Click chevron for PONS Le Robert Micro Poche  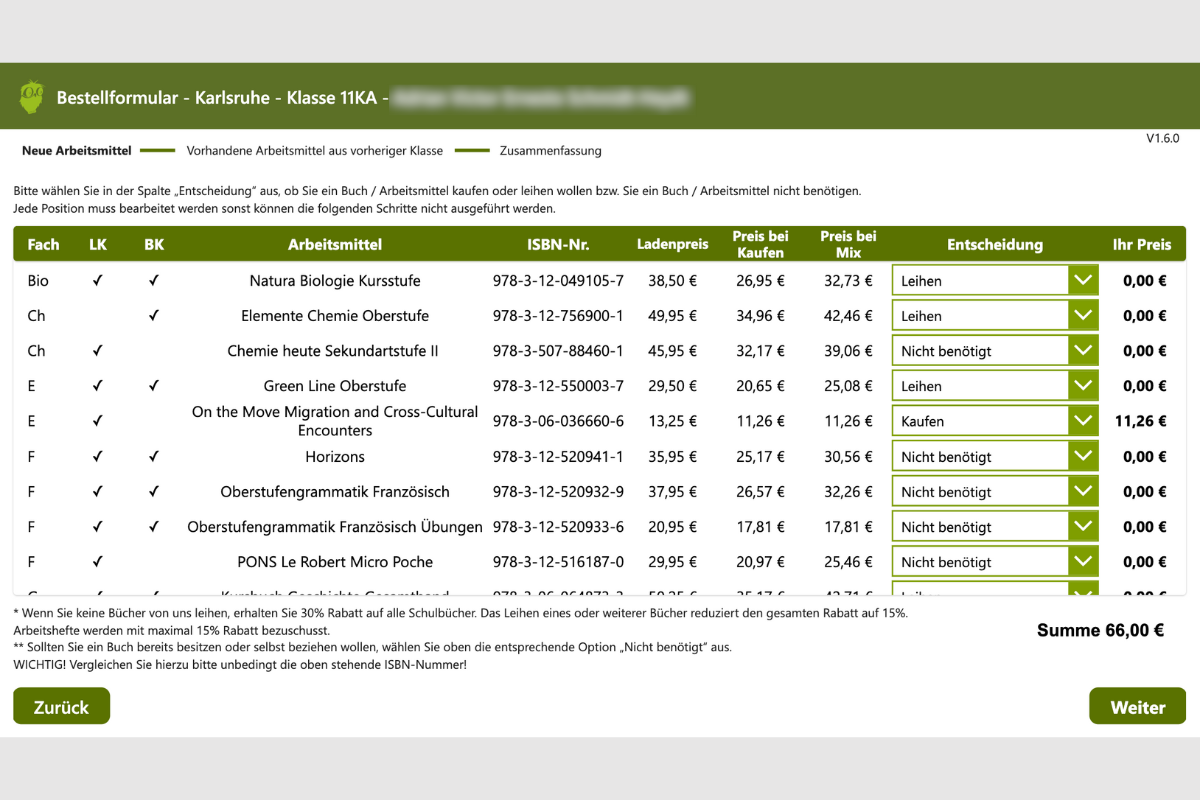point(1083,562)
